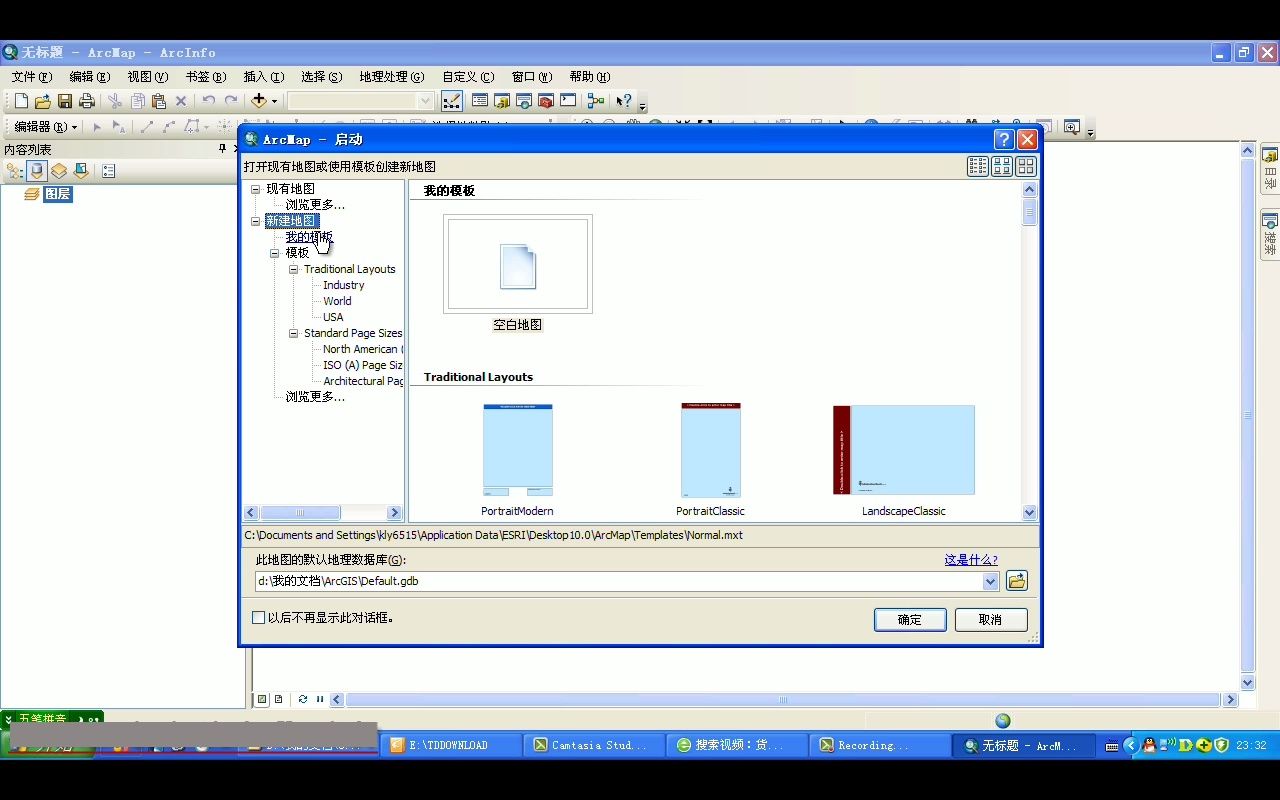Switch dialog to medium icons view

click(1002, 167)
